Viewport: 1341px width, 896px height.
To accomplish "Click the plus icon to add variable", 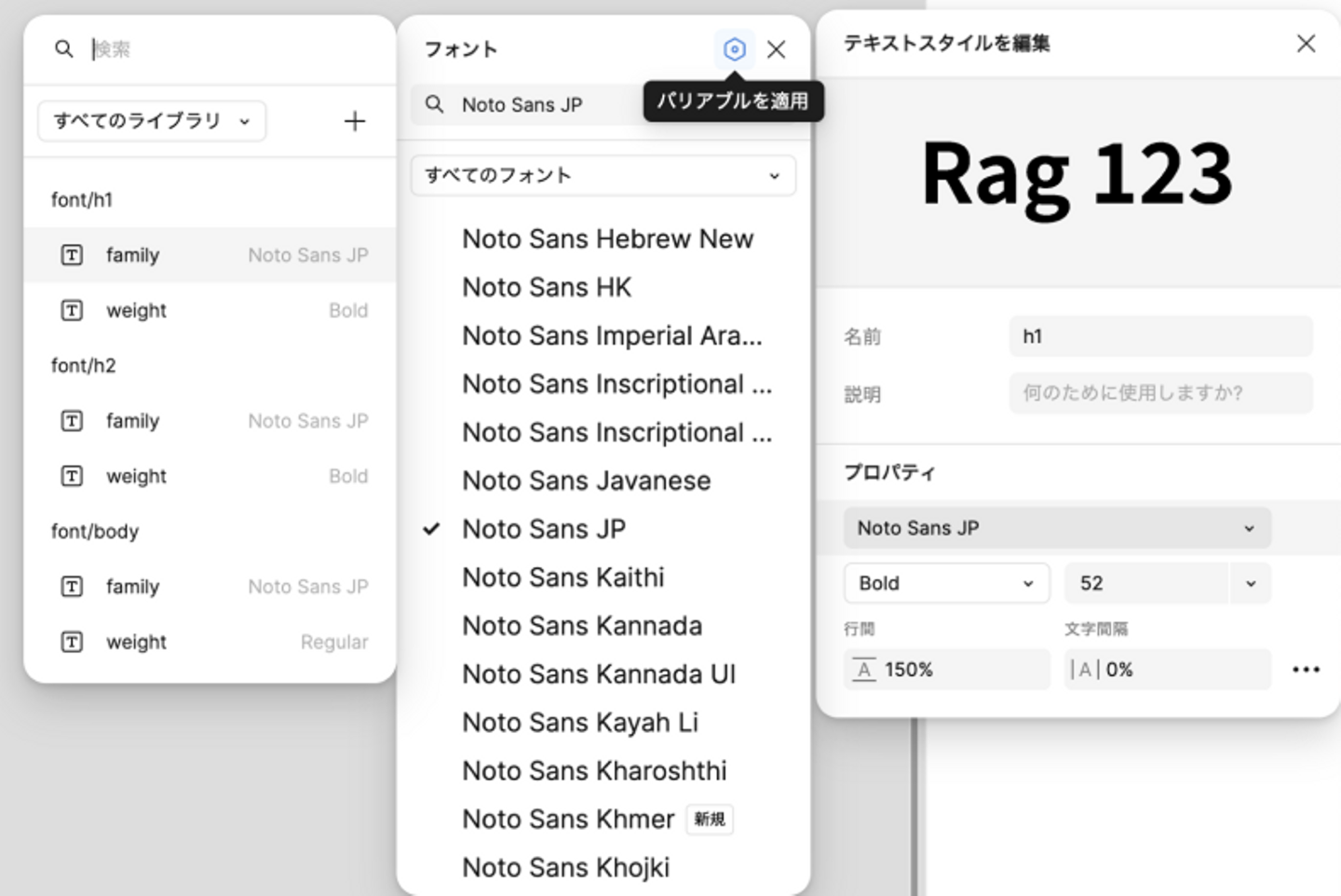I will tap(354, 121).
